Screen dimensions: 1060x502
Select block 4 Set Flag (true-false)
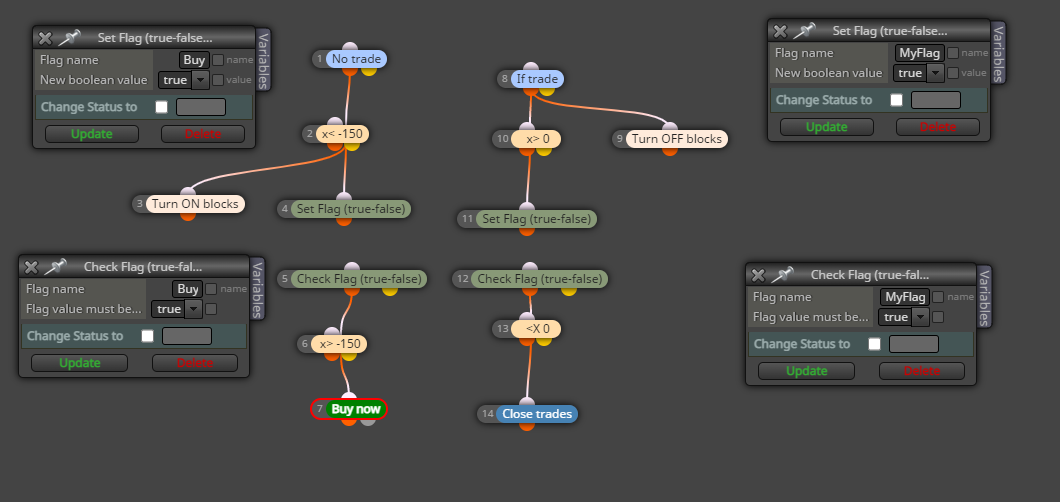[x=351, y=209]
